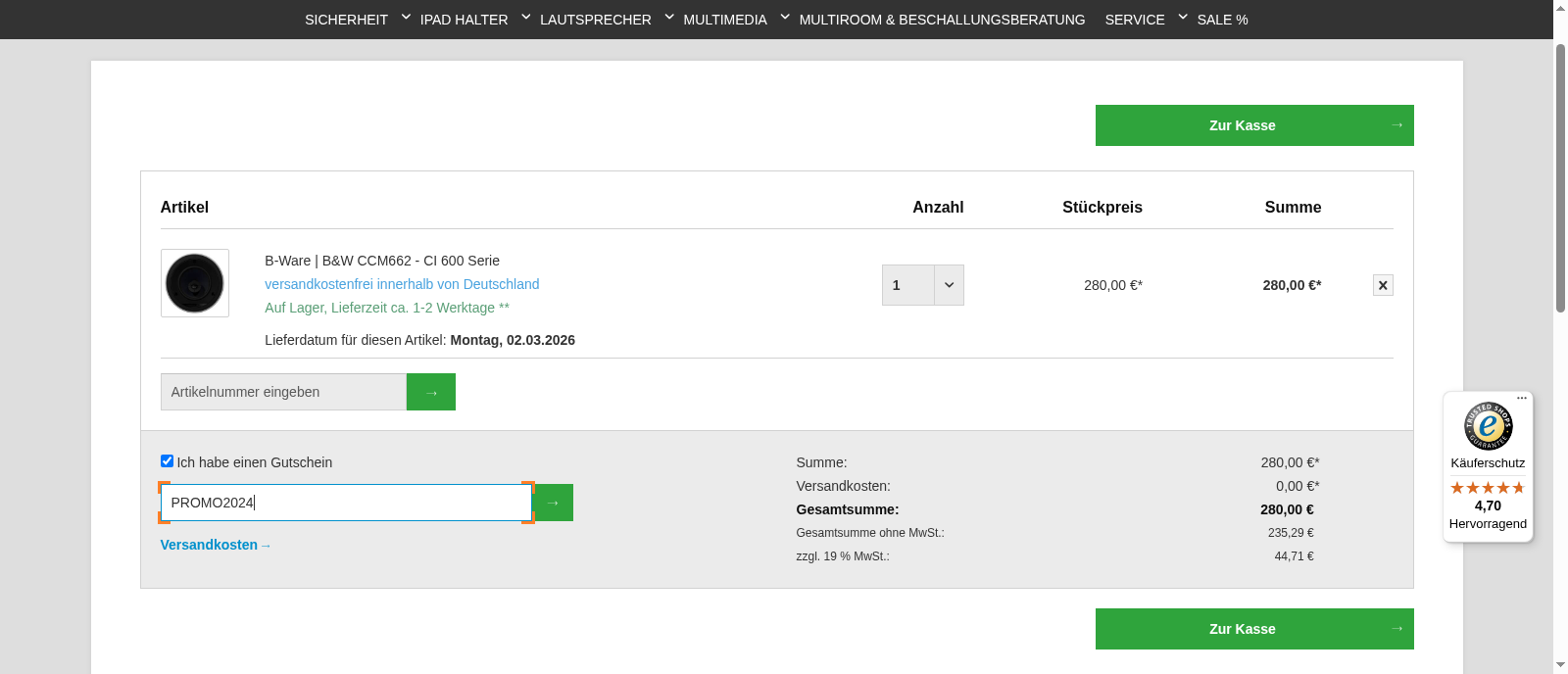Open the Versandkosten link
The width and height of the screenshot is (1568, 674).
[x=216, y=545]
